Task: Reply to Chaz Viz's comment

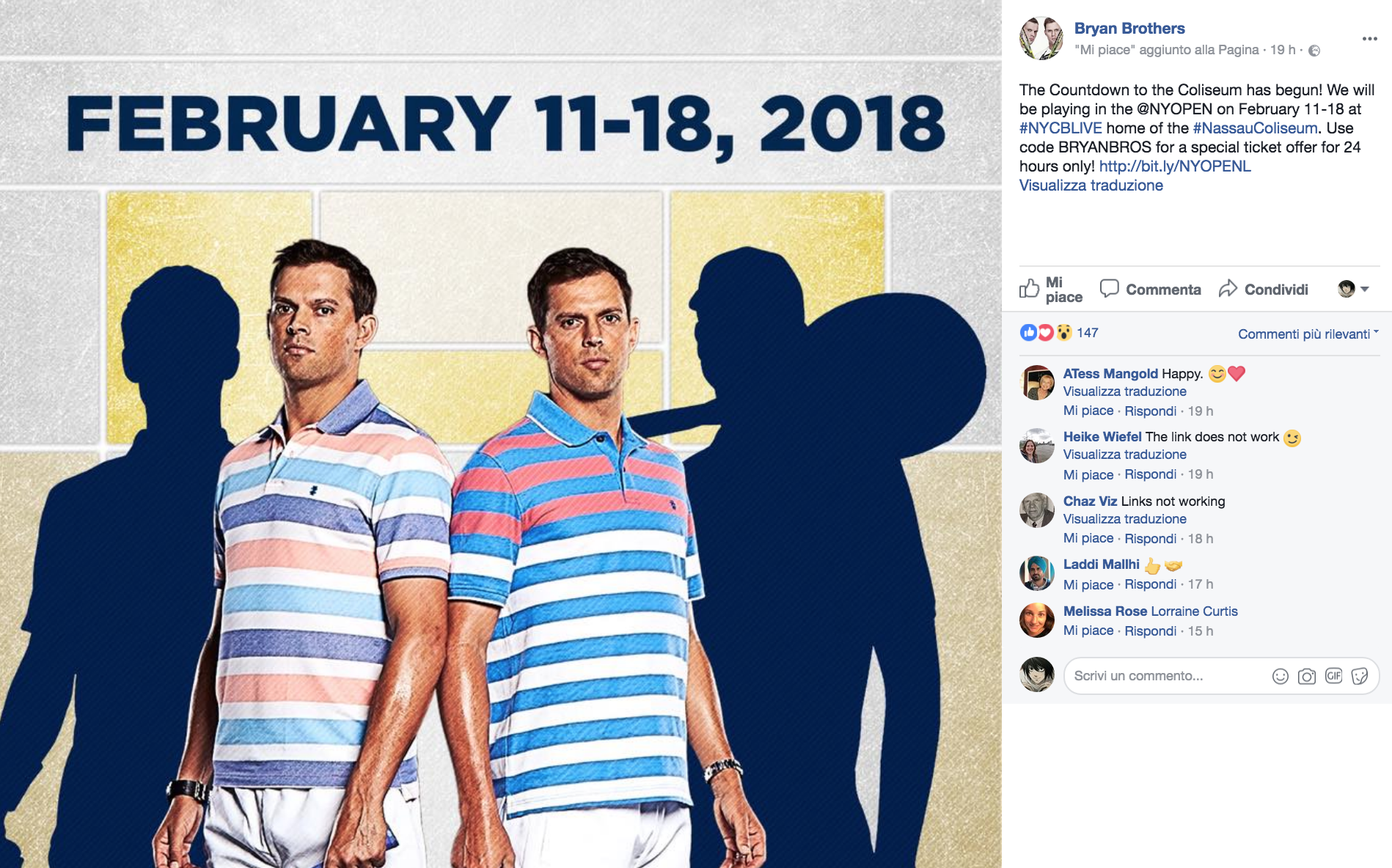Action: [1150, 539]
